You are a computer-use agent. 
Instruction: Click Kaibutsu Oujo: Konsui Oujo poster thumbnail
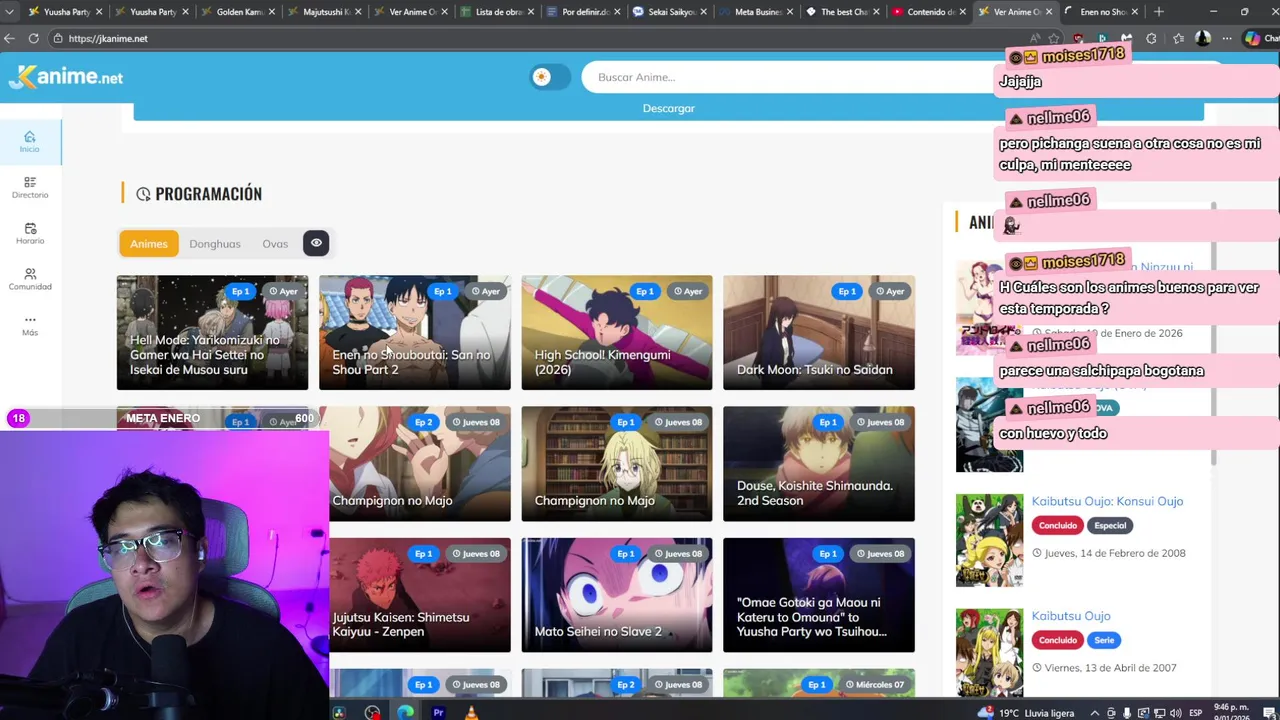989,540
